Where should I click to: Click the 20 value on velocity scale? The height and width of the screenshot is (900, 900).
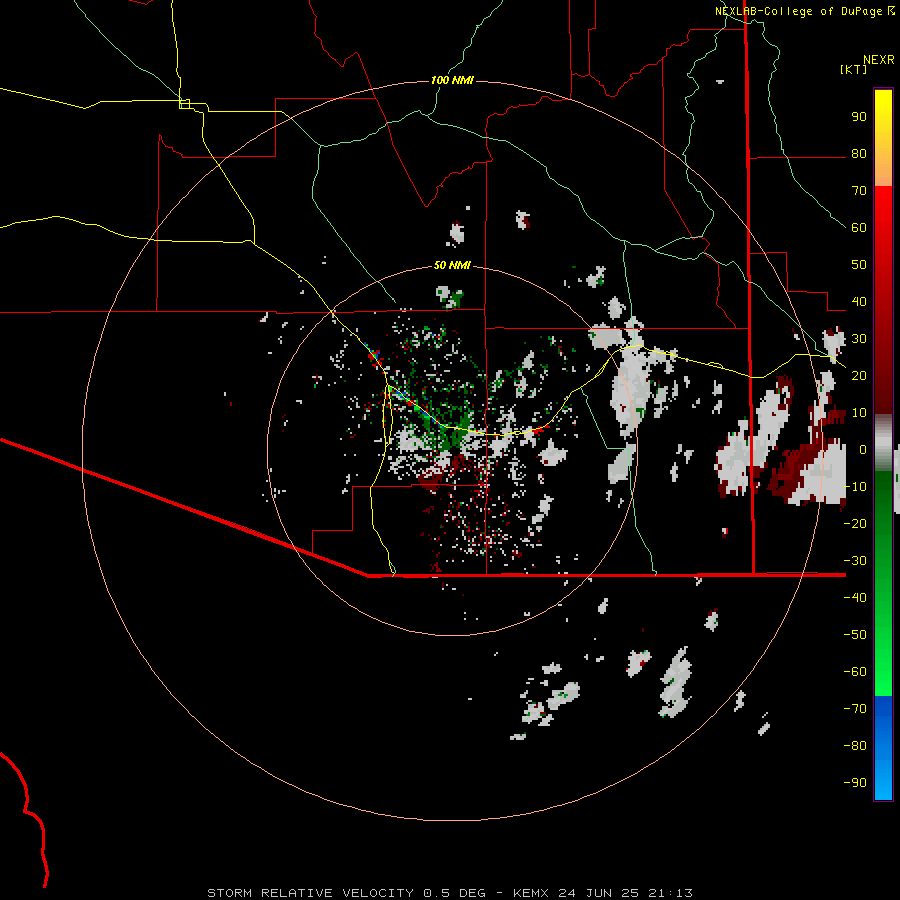[x=859, y=375]
